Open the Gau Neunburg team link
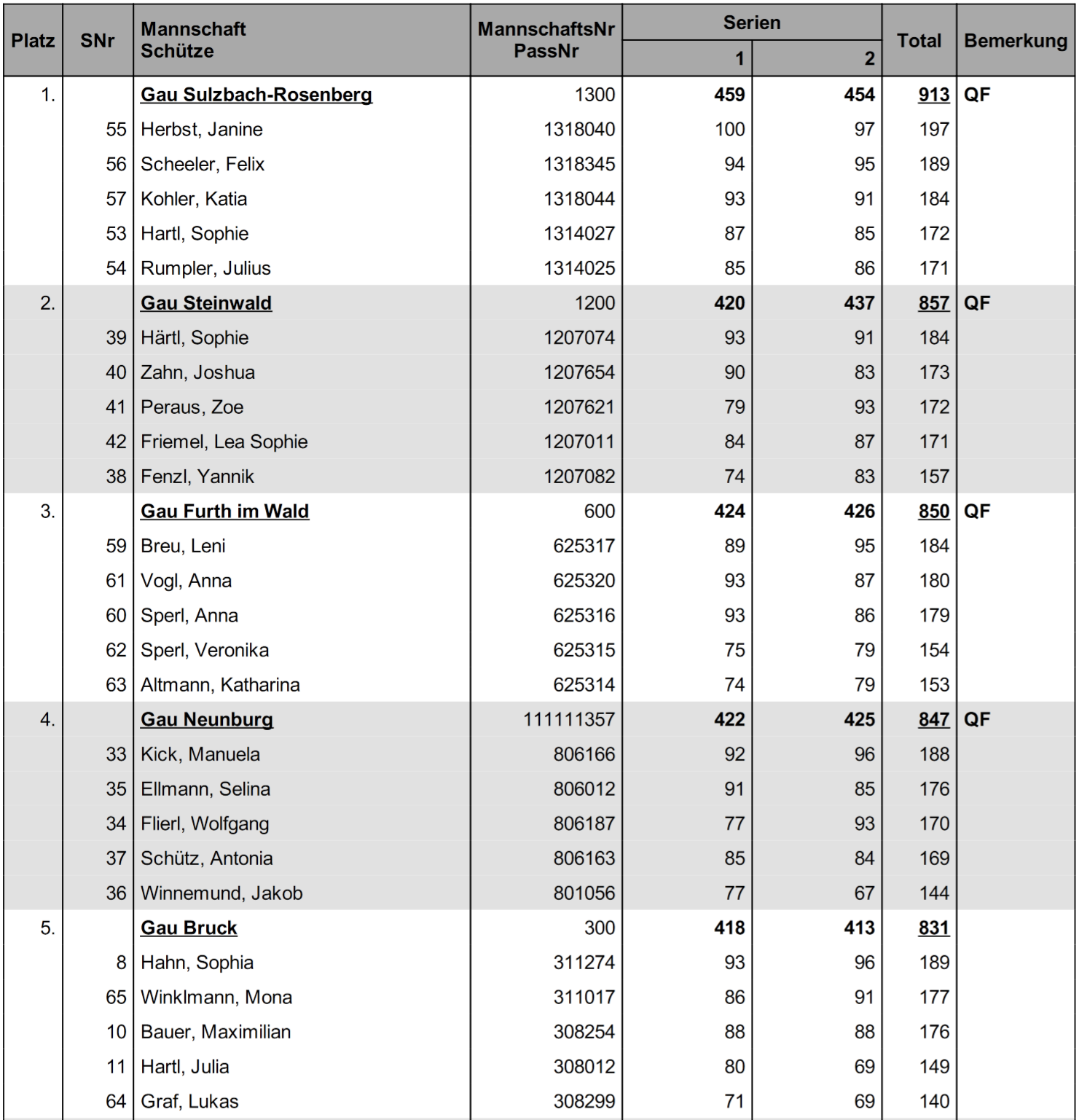1079x1120 pixels. (x=207, y=720)
